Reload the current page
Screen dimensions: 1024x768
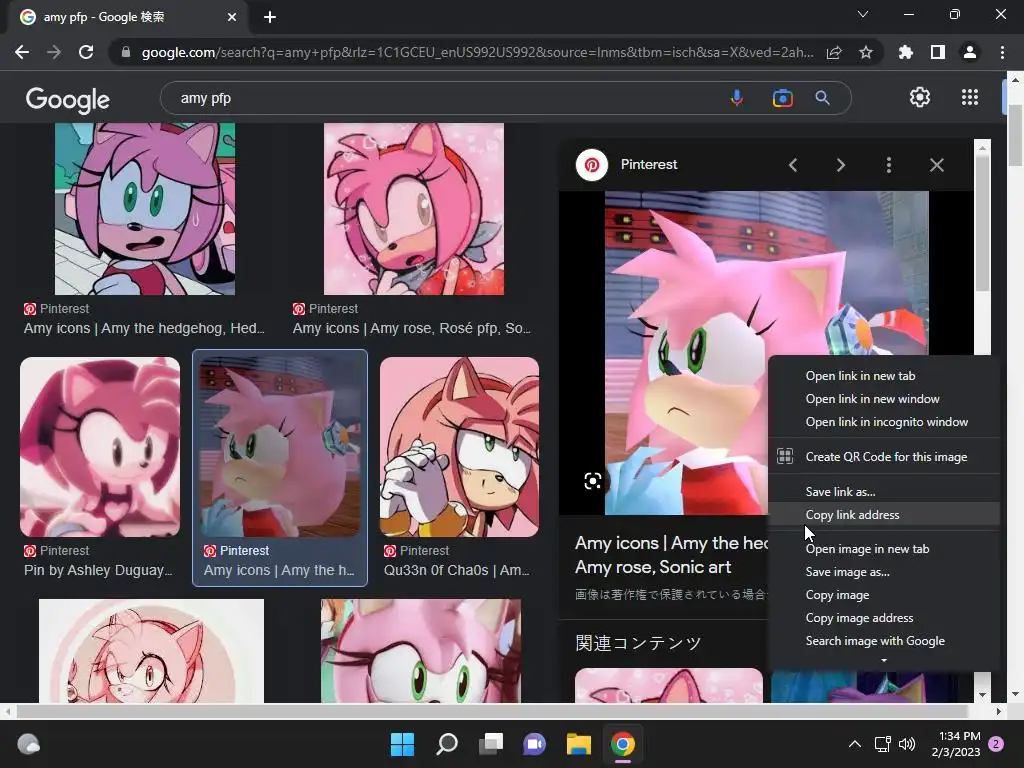86,52
